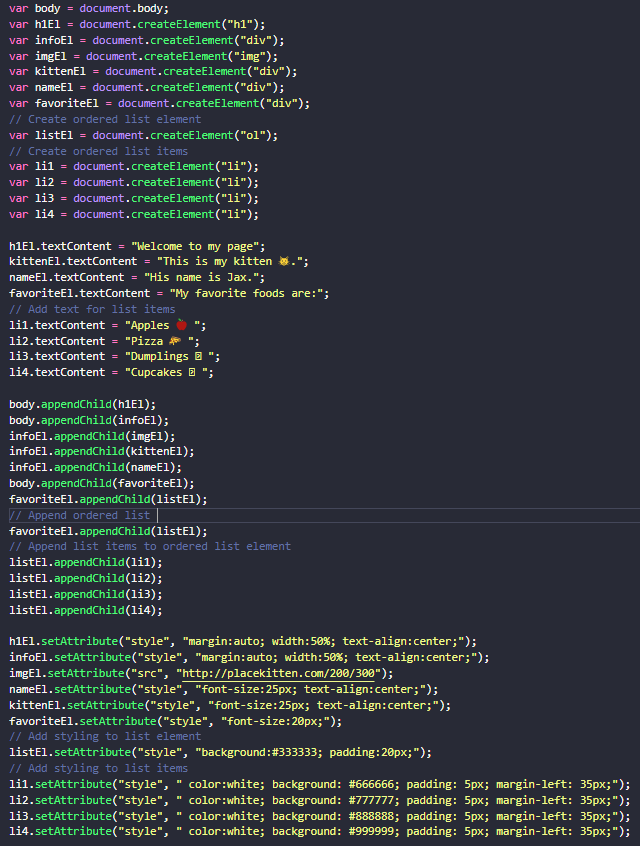Click the "My favorite foods are:" string
Viewport: 640px width, 846px height.
coord(246,294)
